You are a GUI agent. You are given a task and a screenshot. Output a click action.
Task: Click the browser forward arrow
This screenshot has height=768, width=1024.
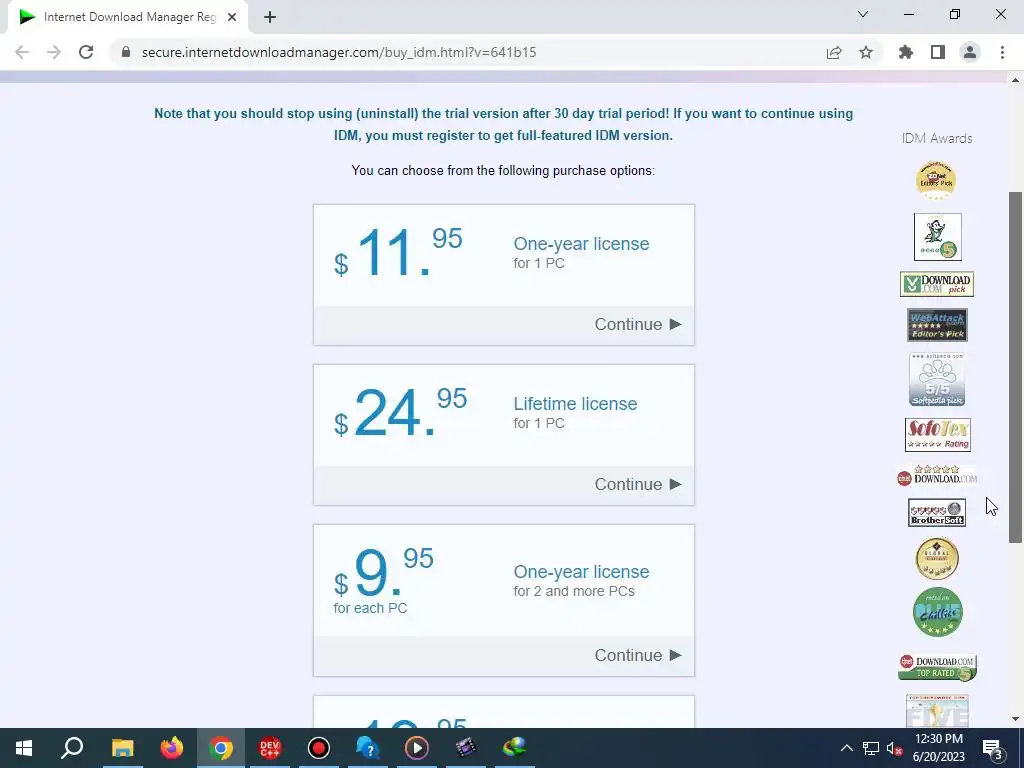pos(54,52)
